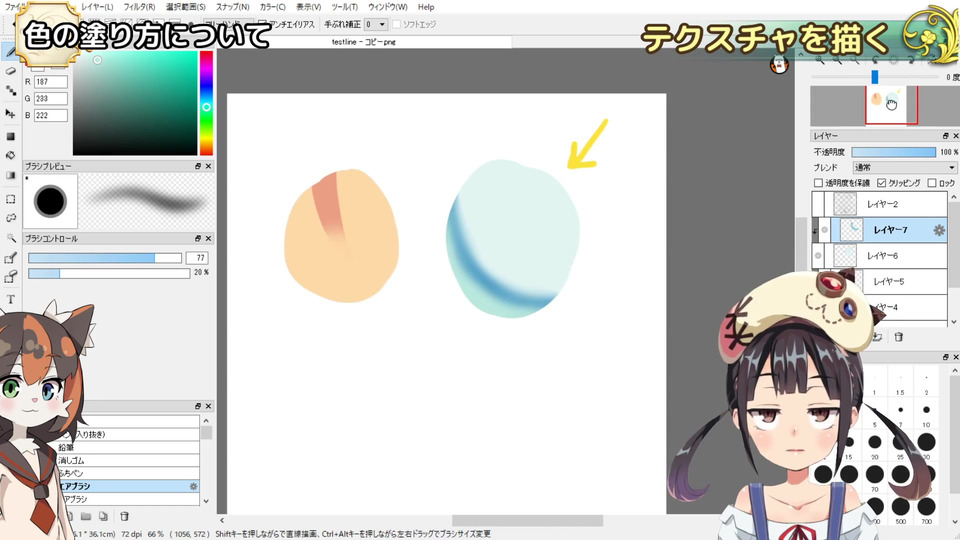The height and width of the screenshot is (540, 960).
Task: Select the Text tool in the toolbox
Action: click(x=10, y=299)
